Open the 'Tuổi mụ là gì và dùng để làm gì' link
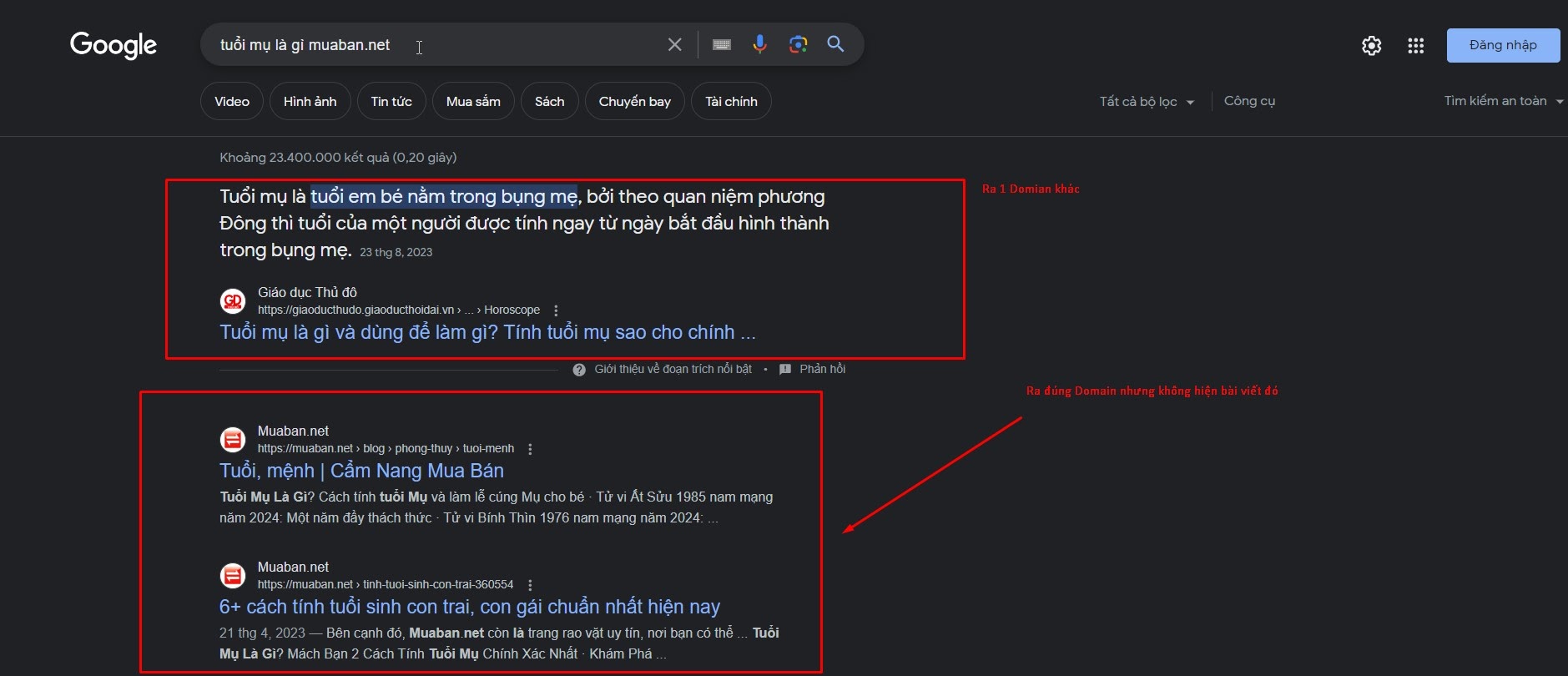This screenshot has width=1568, height=676. click(487, 332)
